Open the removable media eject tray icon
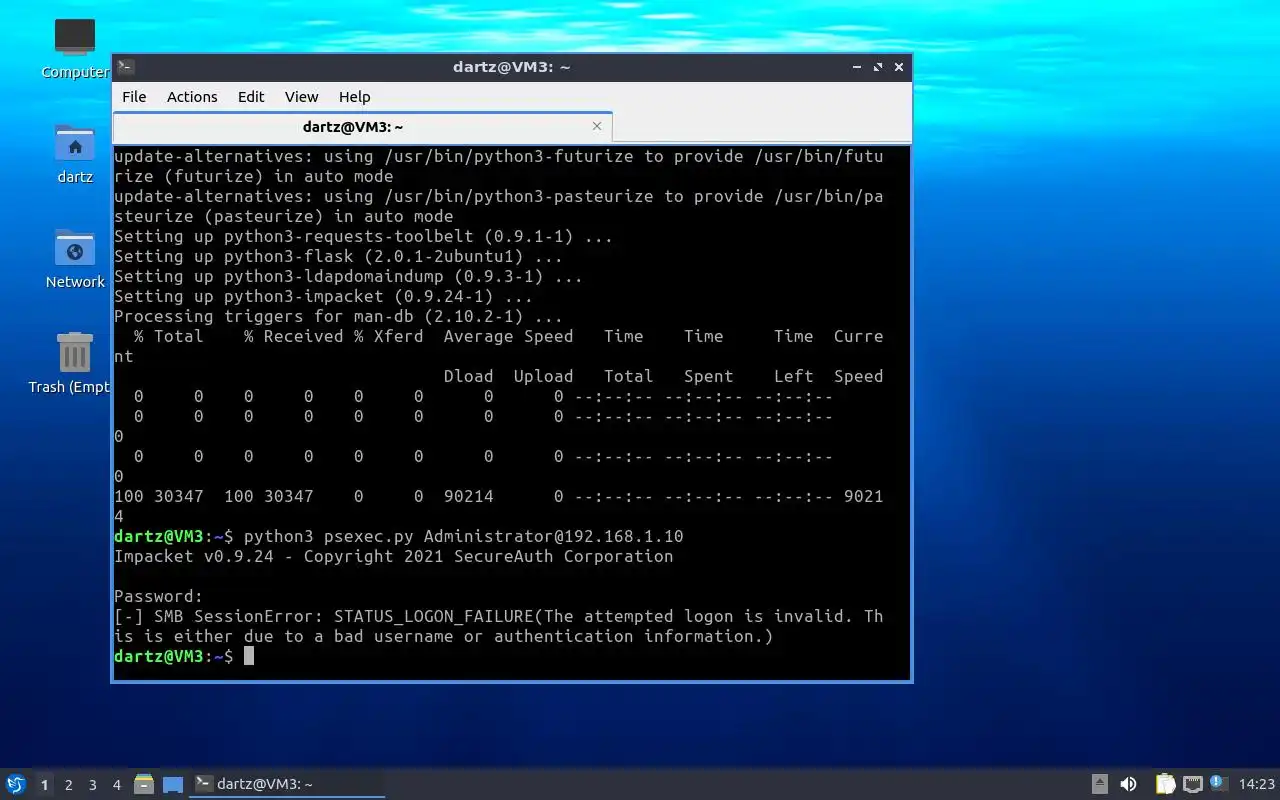Image resolution: width=1280 pixels, height=800 pixels. tap(1099, 784)
